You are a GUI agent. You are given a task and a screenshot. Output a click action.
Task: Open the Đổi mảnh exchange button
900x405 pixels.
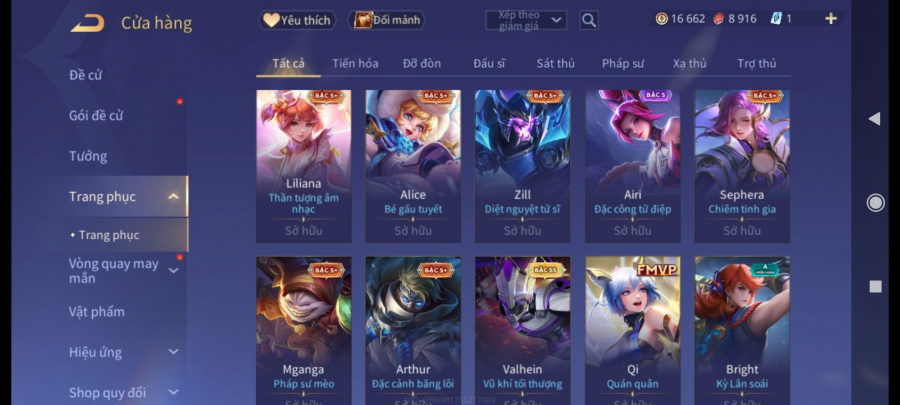click(386, 20)
